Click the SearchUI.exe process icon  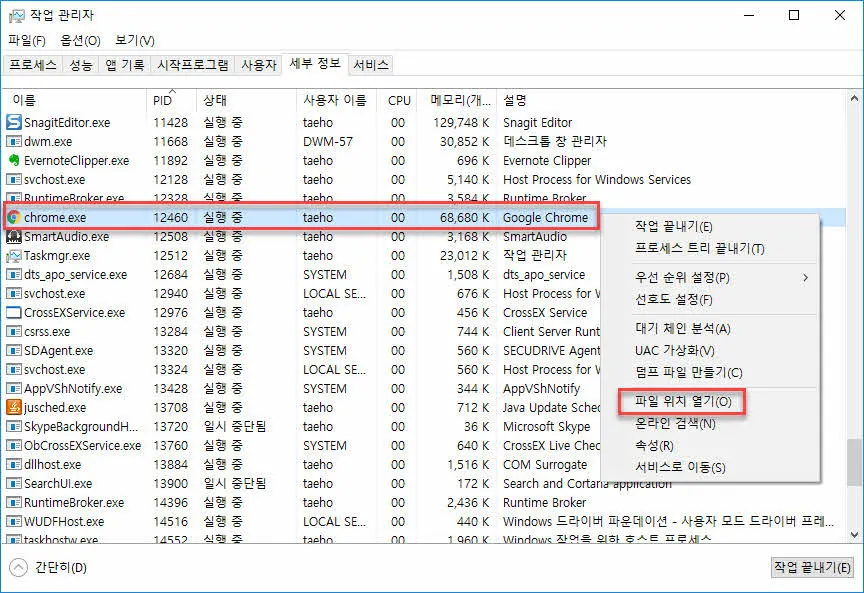click(x=13, y=483)
